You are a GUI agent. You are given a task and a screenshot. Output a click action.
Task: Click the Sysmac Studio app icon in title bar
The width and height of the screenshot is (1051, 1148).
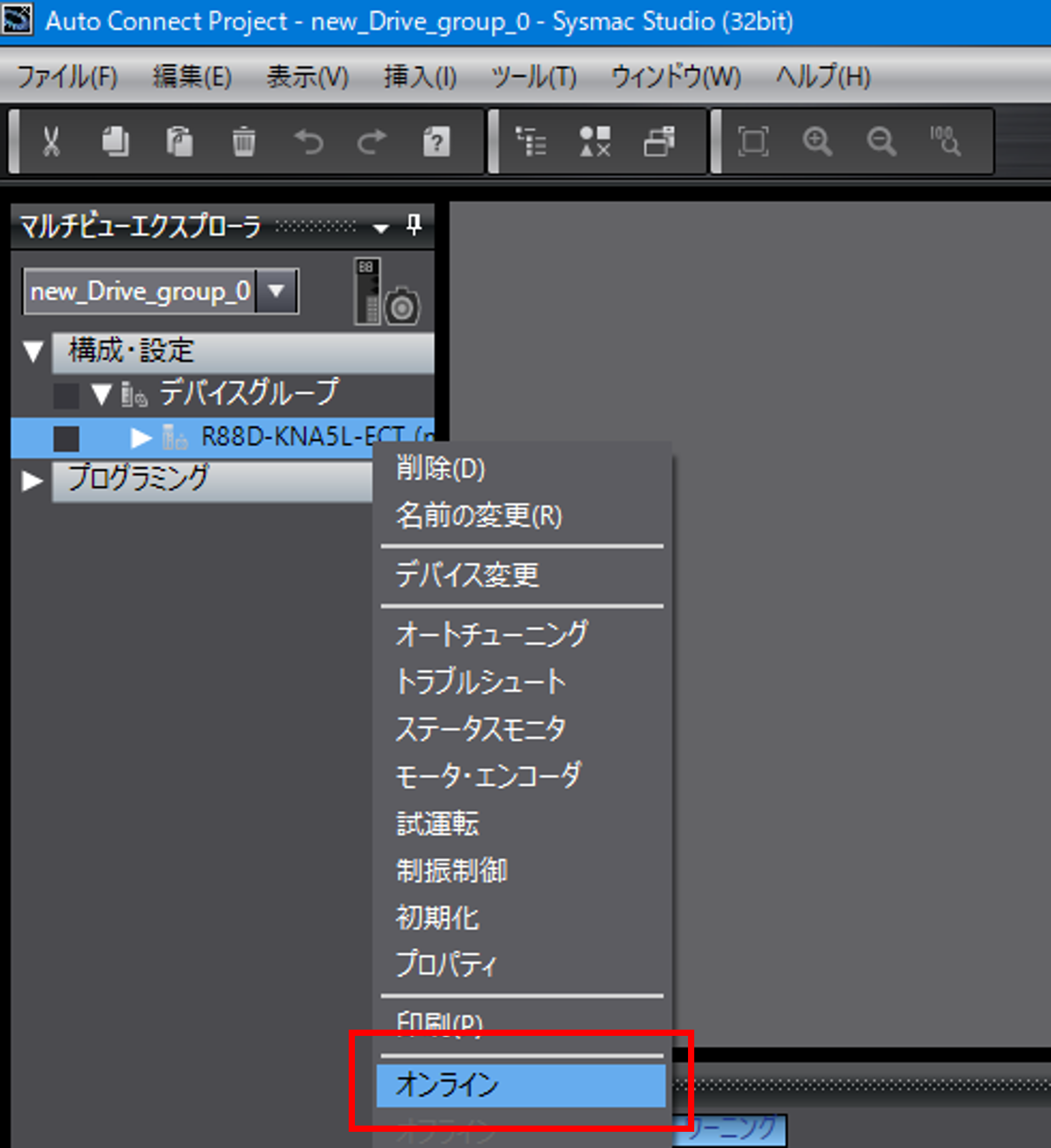[x=17, y=19]
